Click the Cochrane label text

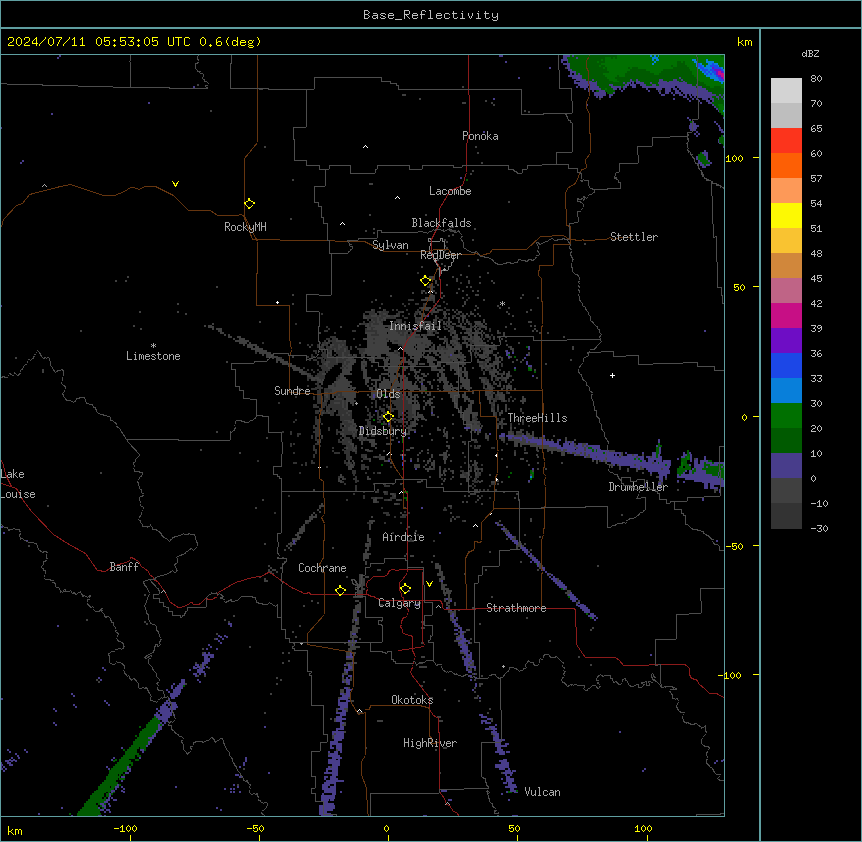point(322,568)
